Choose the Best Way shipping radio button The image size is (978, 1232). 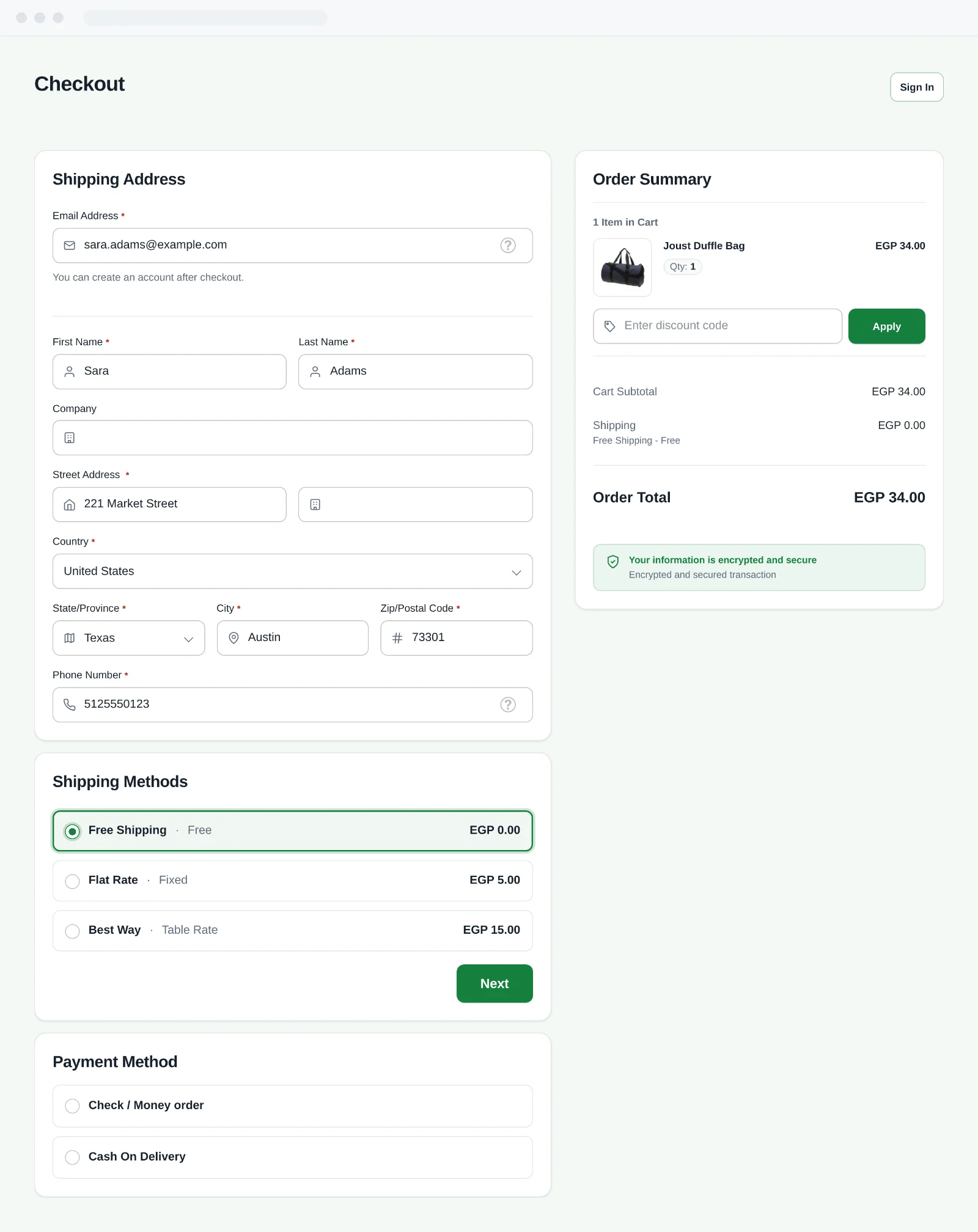[72, 931]
